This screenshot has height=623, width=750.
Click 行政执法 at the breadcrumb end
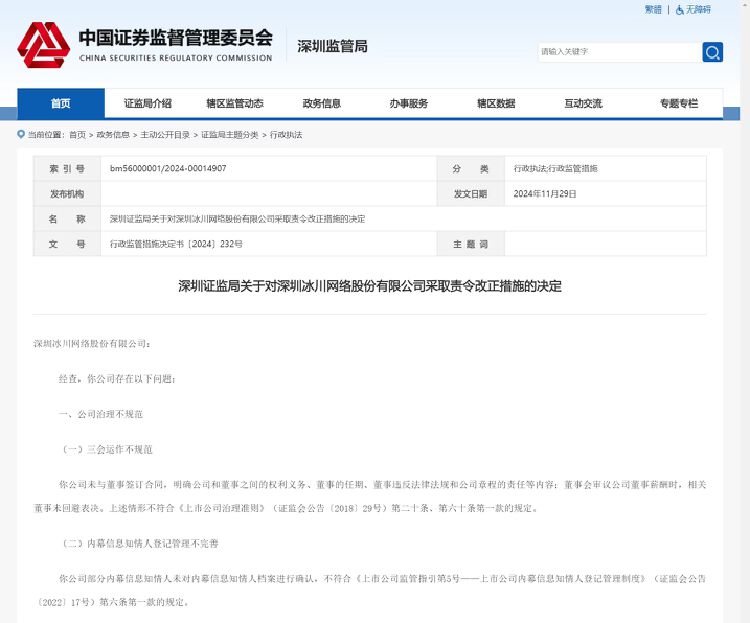[285, 135]
